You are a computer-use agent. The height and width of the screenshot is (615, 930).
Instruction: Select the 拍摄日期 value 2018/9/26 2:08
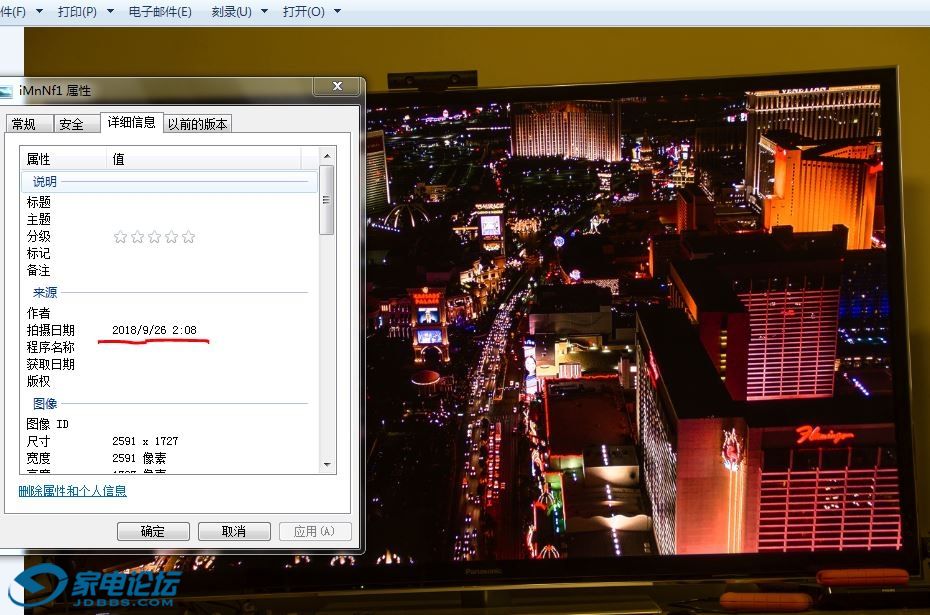154,330
